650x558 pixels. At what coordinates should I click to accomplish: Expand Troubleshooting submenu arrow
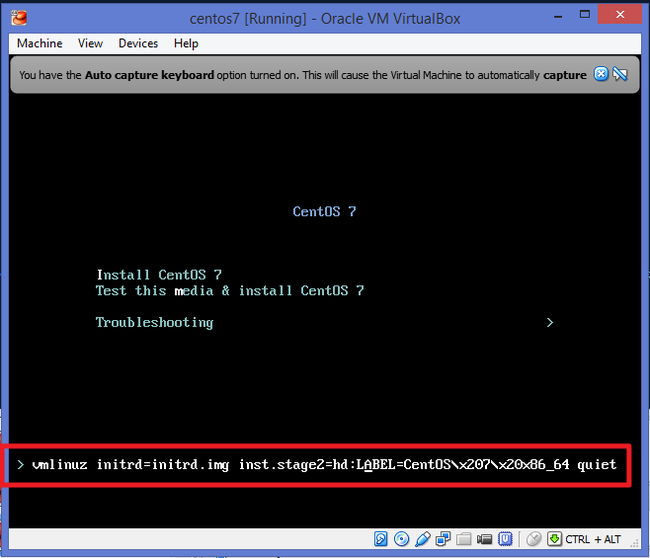550,323
